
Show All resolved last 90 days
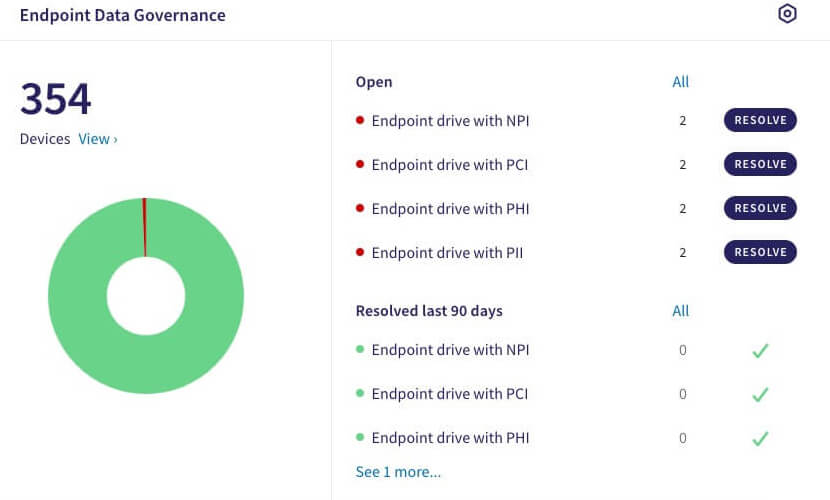pos(681,311)
